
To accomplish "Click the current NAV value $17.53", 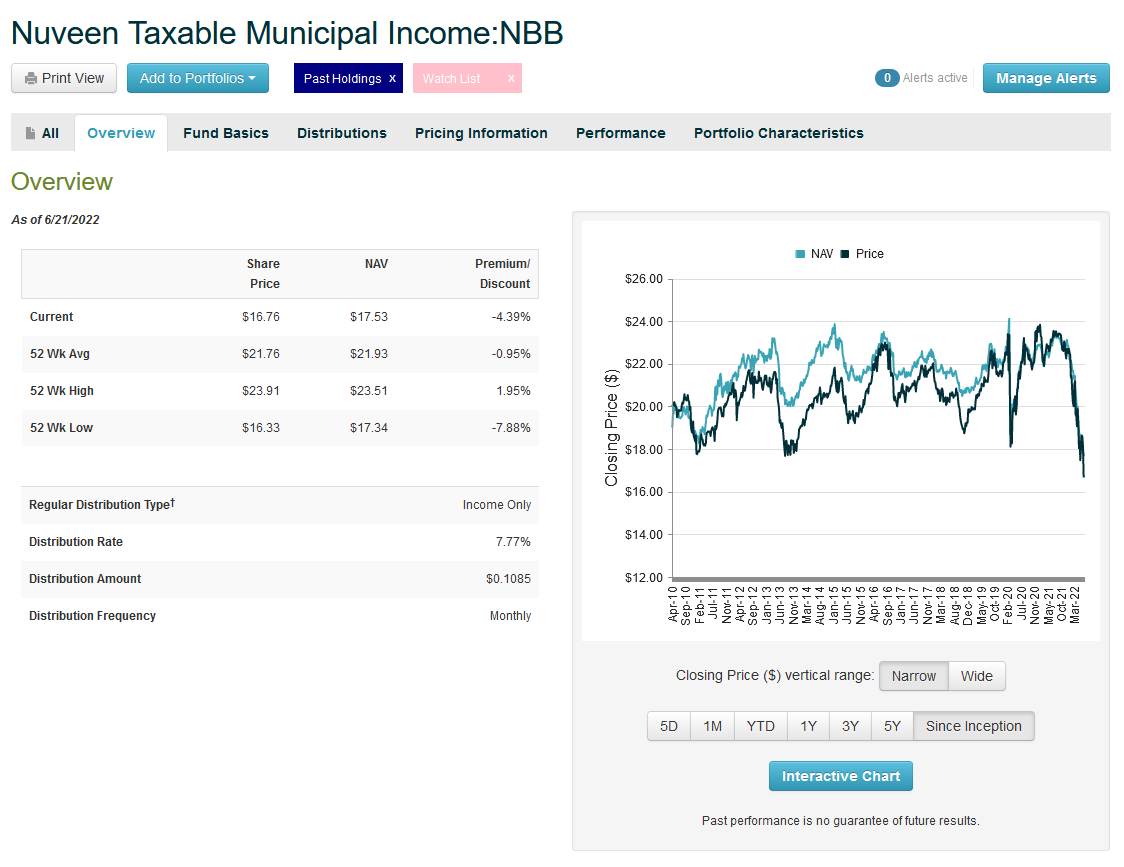I will (x=368, y=317).
